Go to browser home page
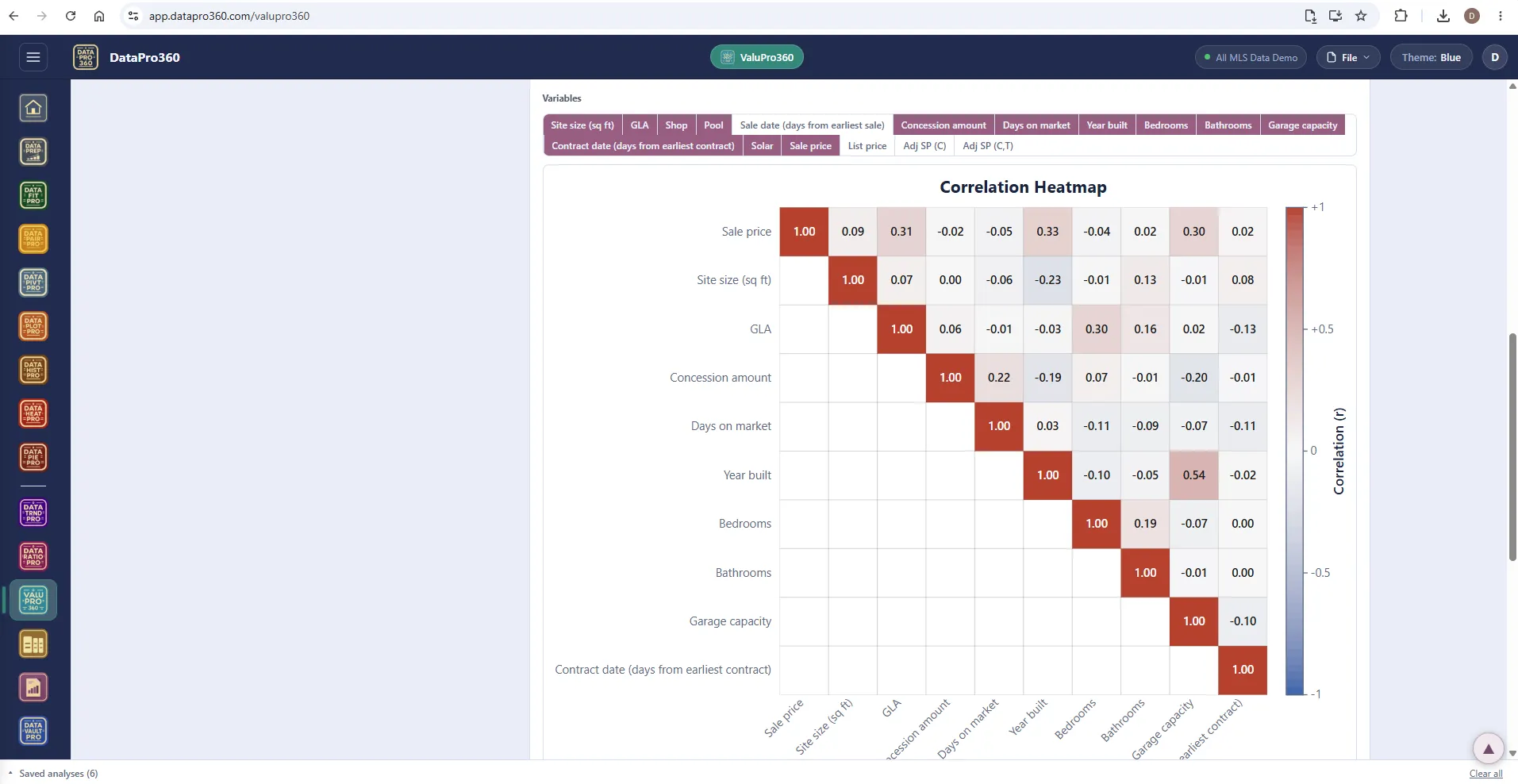Image resolution: width=1518 pixels, height=784 pixels. tap(99, 16)
